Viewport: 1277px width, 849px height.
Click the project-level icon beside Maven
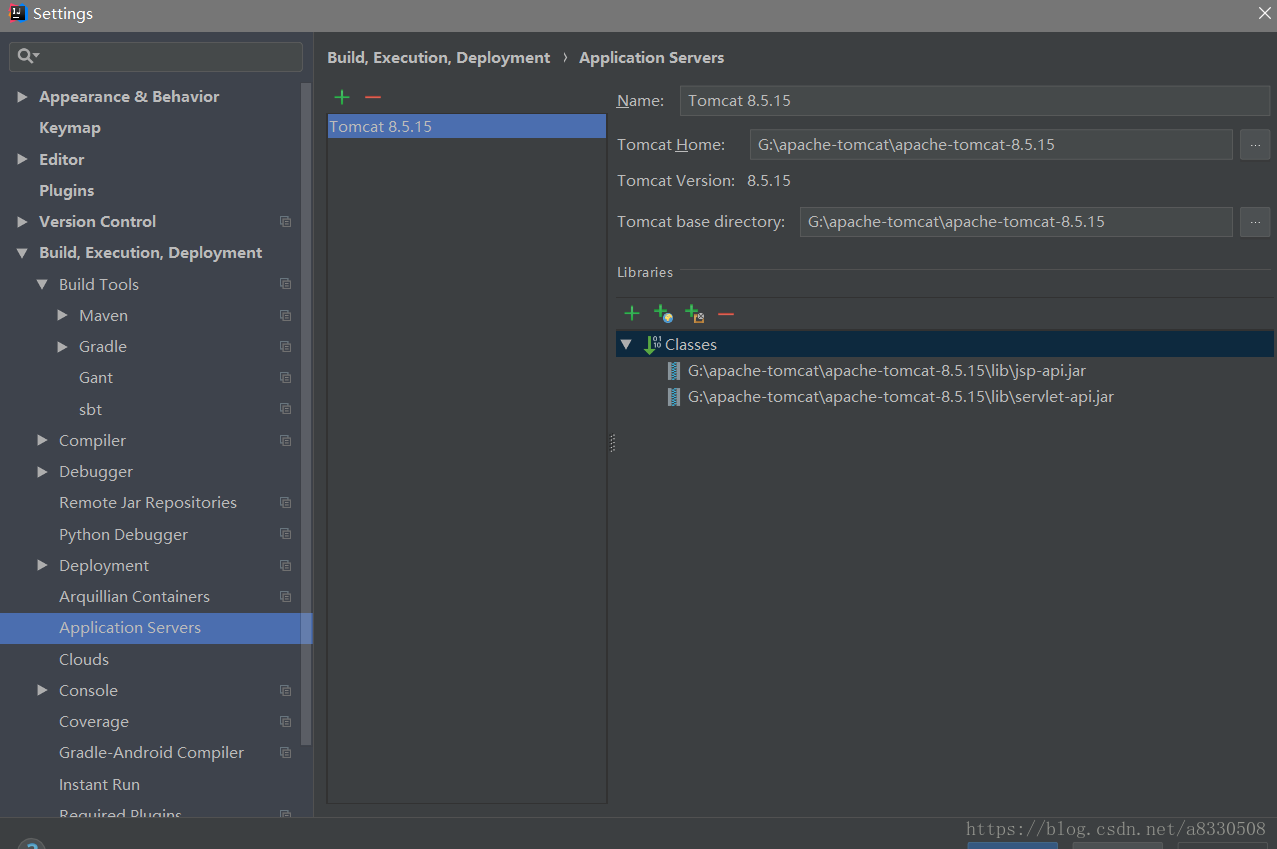coord(286,315)
